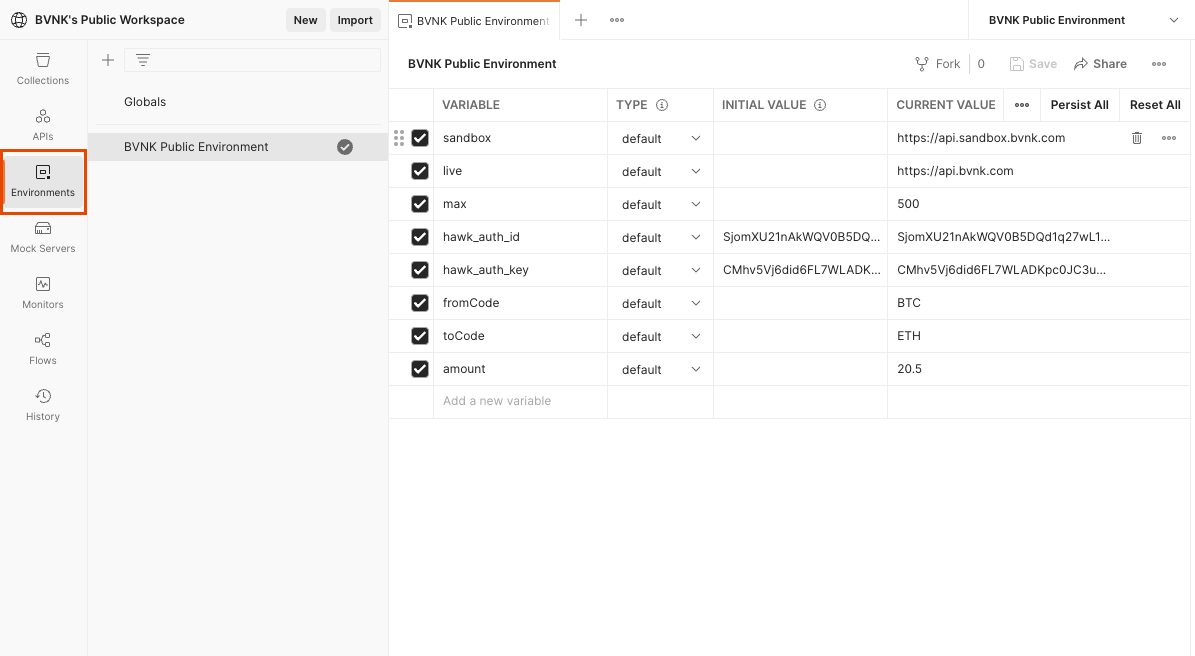Click the Import button
The image size is (1195, 656).
[x=355, y=20]
